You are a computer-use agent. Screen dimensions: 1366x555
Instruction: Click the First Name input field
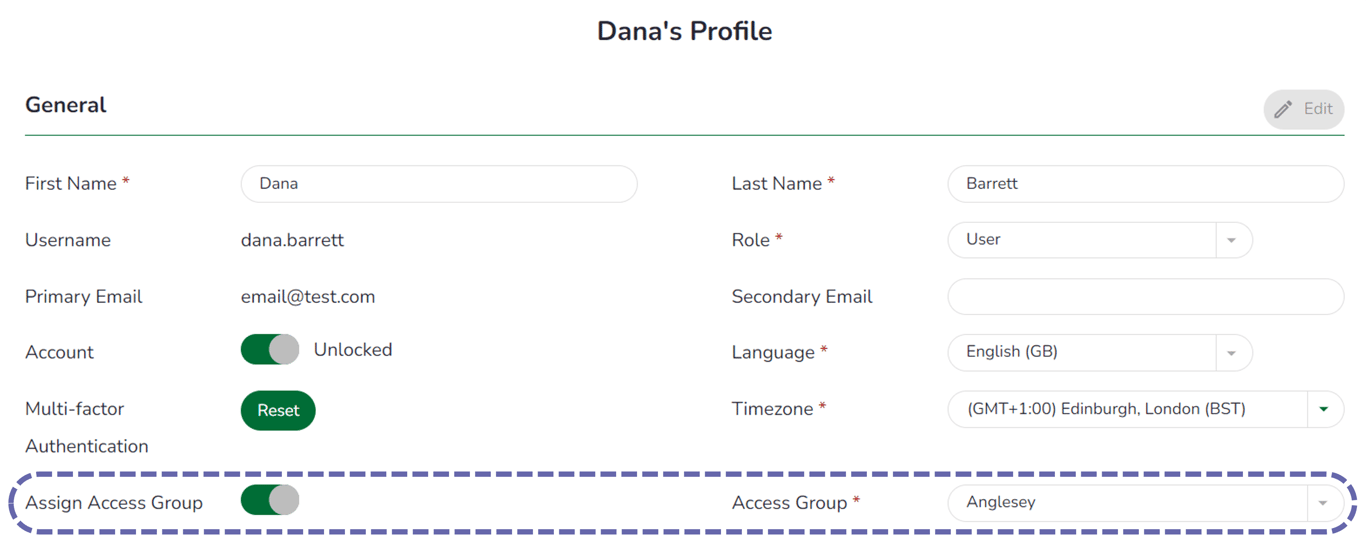438,184
